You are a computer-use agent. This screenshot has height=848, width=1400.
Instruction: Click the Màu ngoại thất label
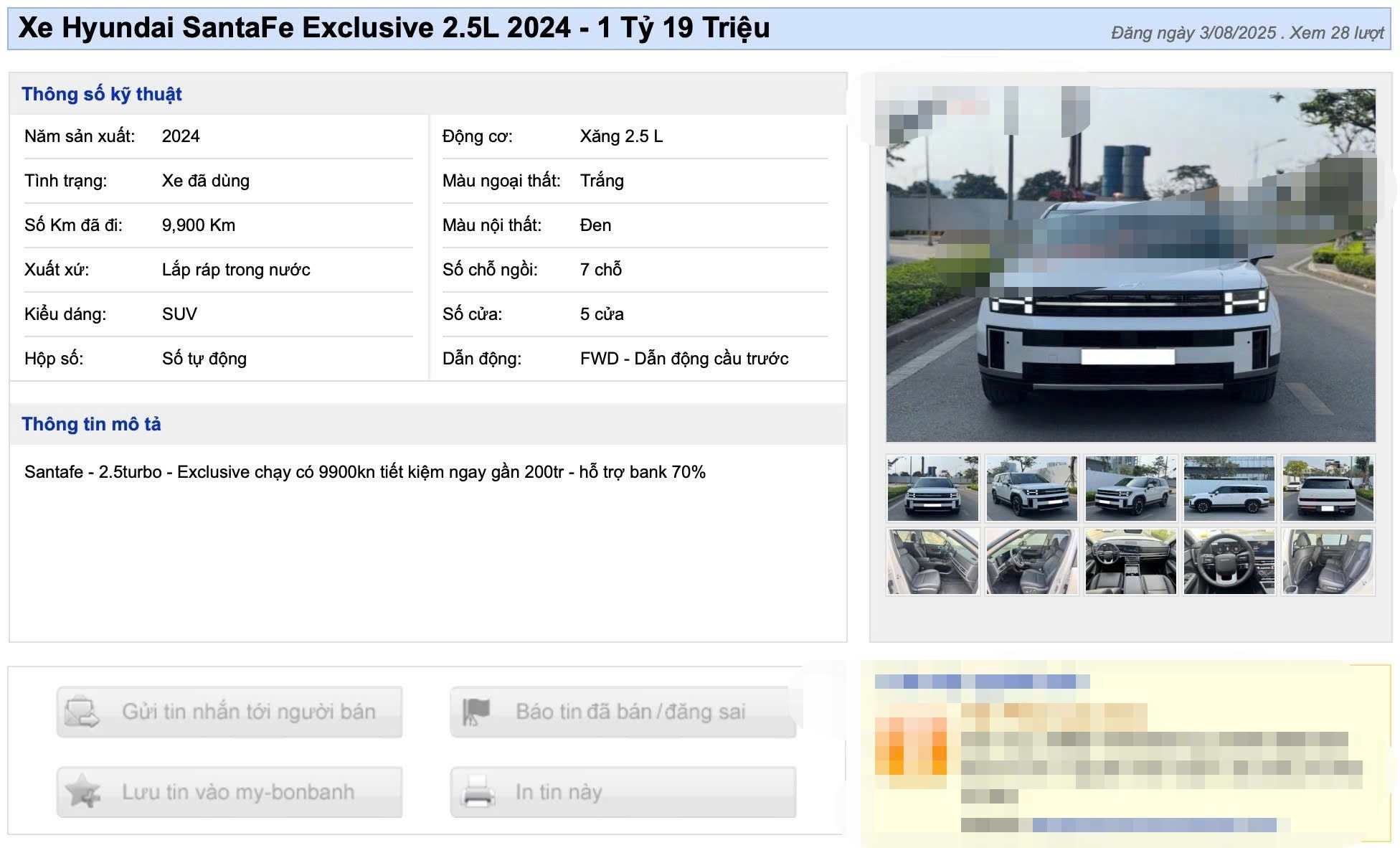pyautogui.click(x=501, y=181)
